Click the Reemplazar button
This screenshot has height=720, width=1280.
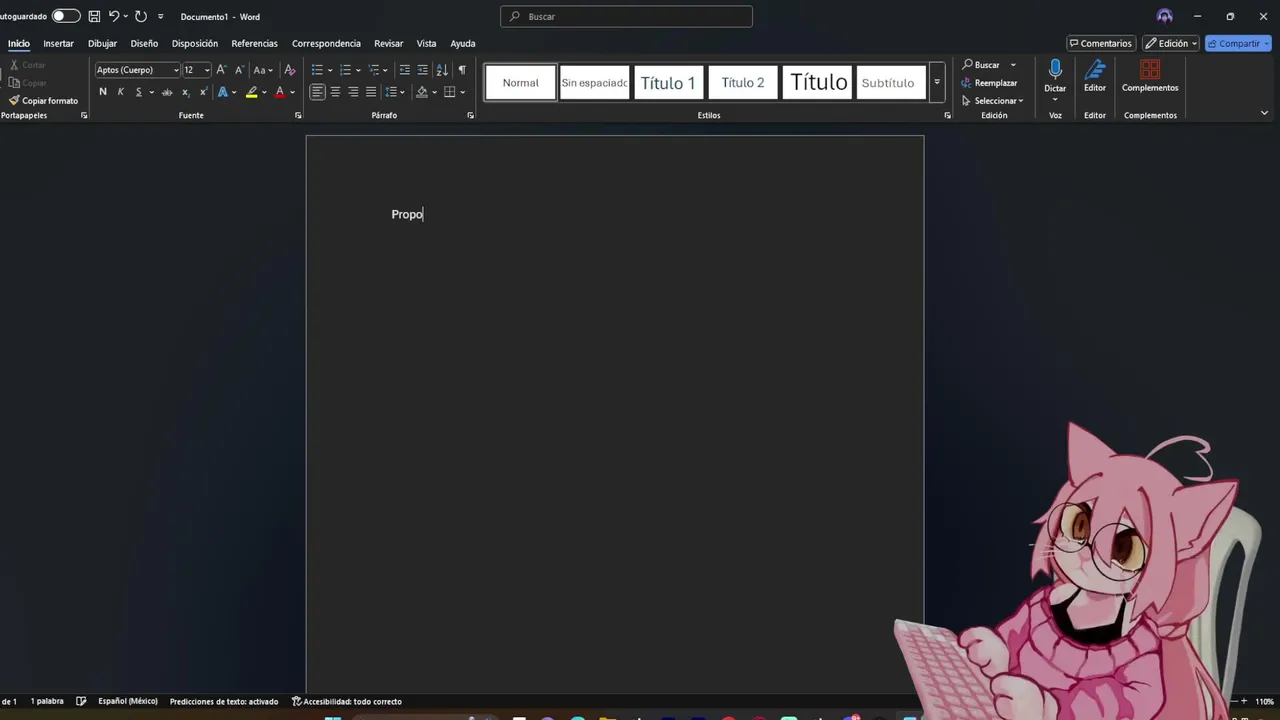click(x=990, y=83)
